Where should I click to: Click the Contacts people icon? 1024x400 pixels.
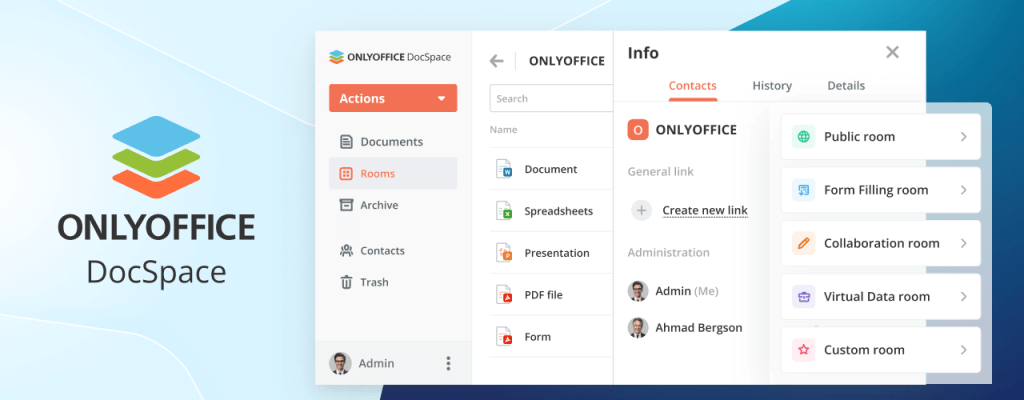click(x=346, y=251)
